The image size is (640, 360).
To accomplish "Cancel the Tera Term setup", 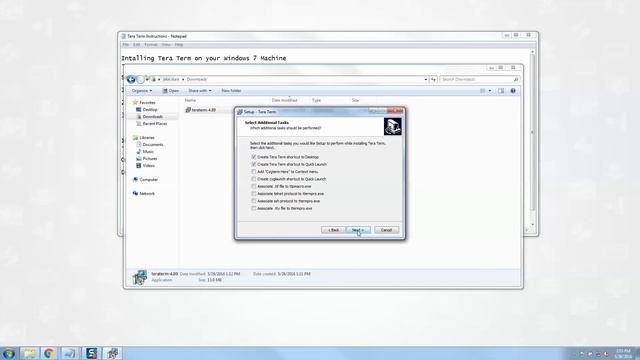I will click(x=387, y=230).
